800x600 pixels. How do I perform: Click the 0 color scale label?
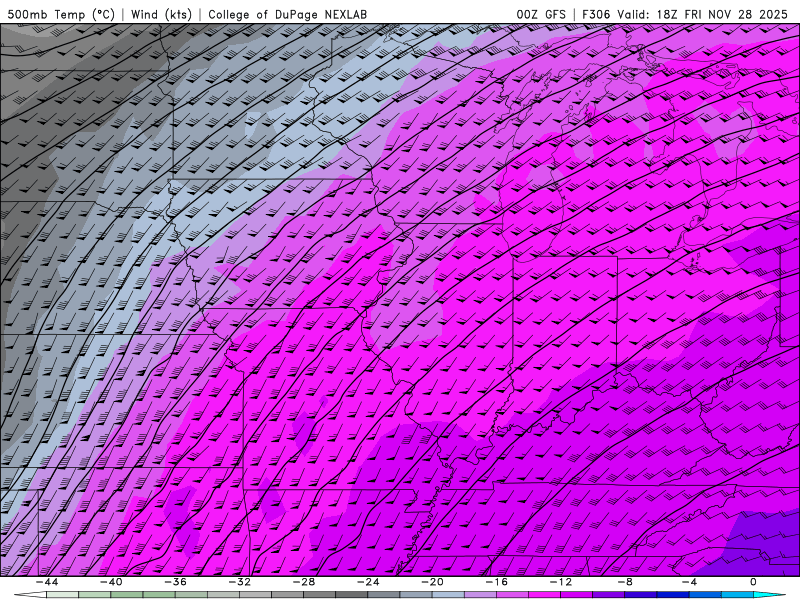click(x=754, y=582)
